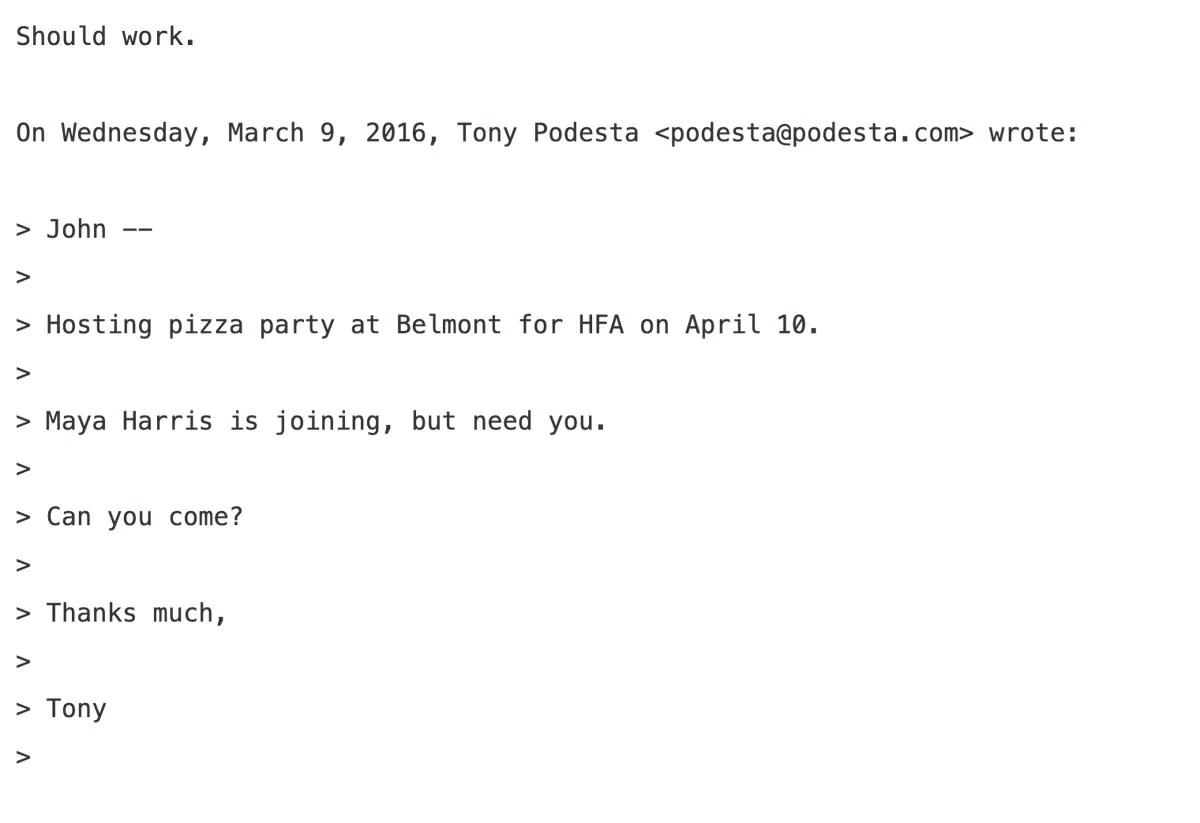Screen dimensions: 1200x823
Task: Click the word 'Hosting' in quoted text
Action: click(x=99, y=325)
